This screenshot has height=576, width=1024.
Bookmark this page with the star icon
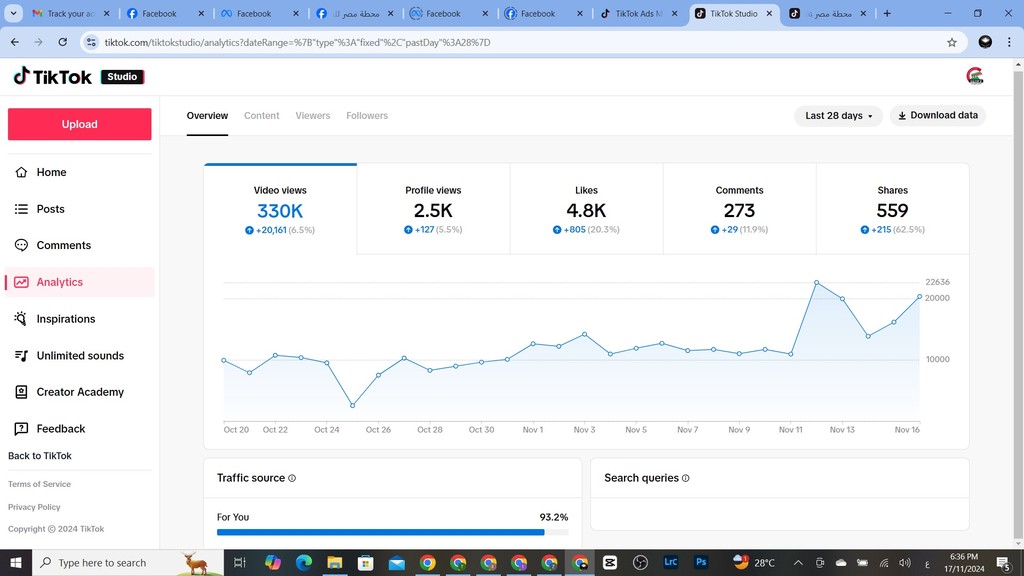(x=952, y=42)
